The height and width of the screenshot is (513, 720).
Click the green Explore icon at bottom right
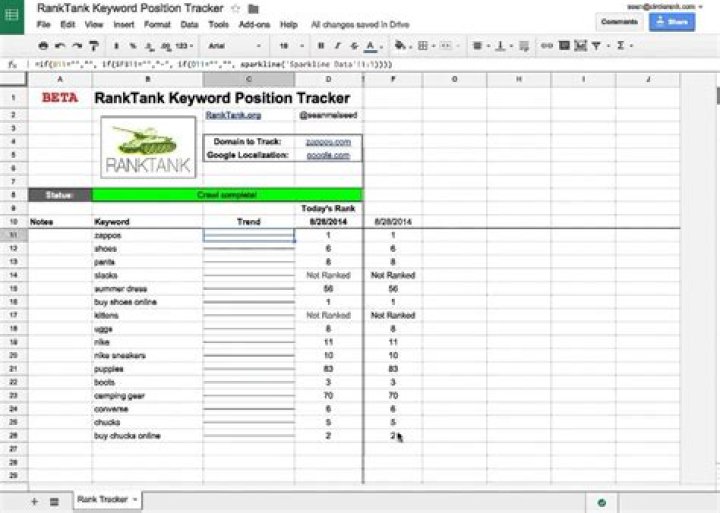coord(602,502)
